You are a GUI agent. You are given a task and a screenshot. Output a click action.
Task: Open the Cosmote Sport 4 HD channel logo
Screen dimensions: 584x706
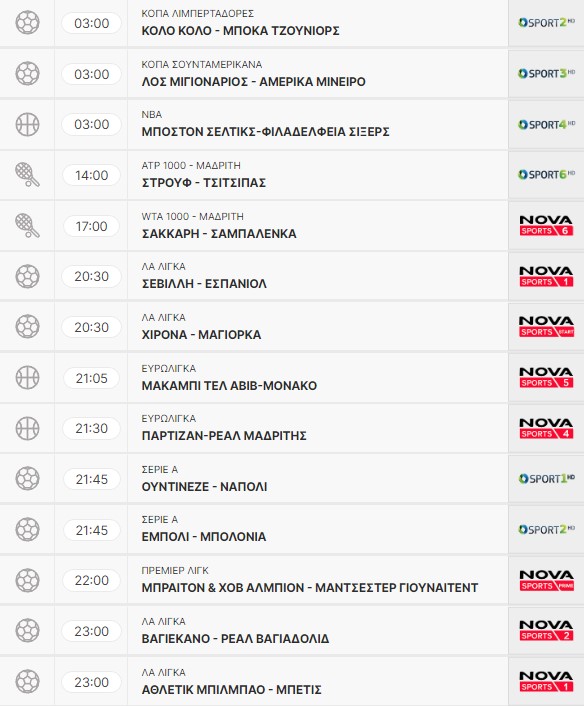(546, 124)
